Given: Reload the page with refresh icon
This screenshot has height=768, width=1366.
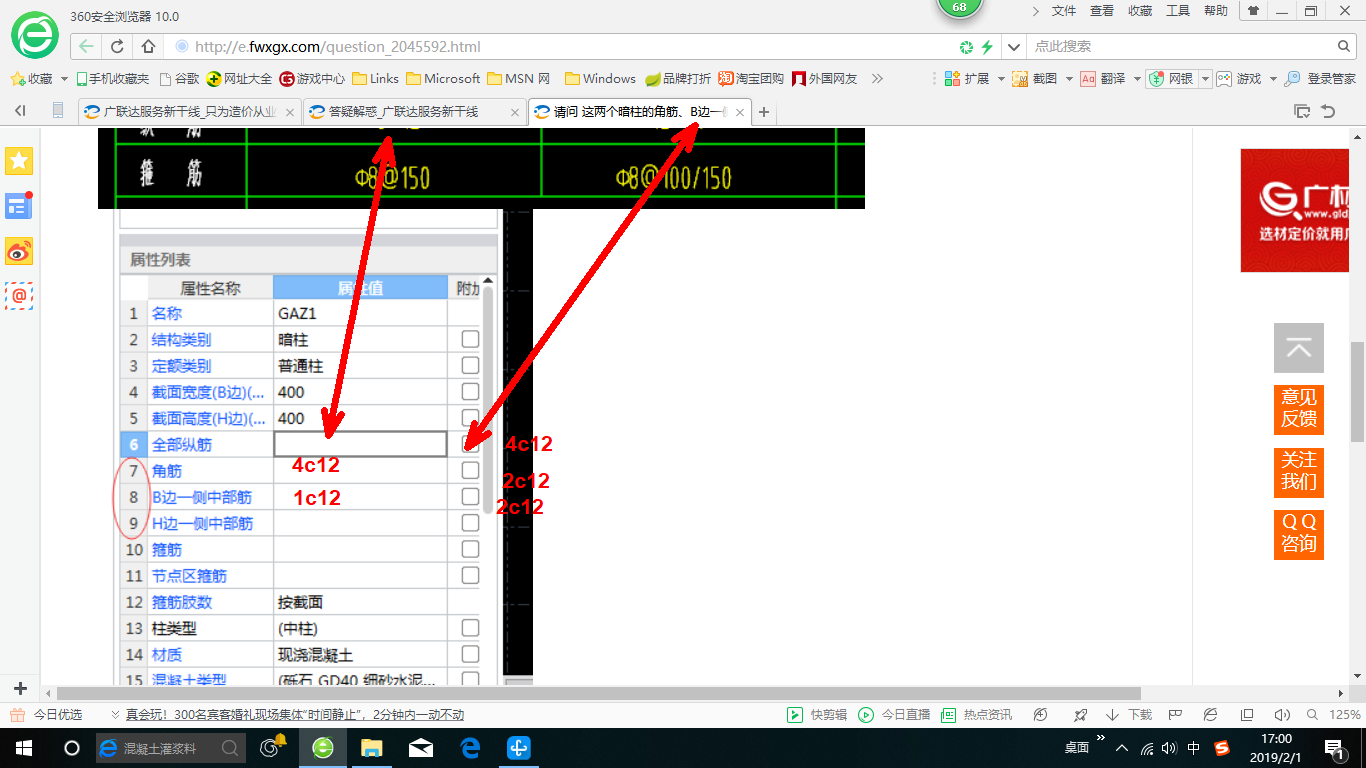Looking at the screenshot, I should (x=118, y=46).
